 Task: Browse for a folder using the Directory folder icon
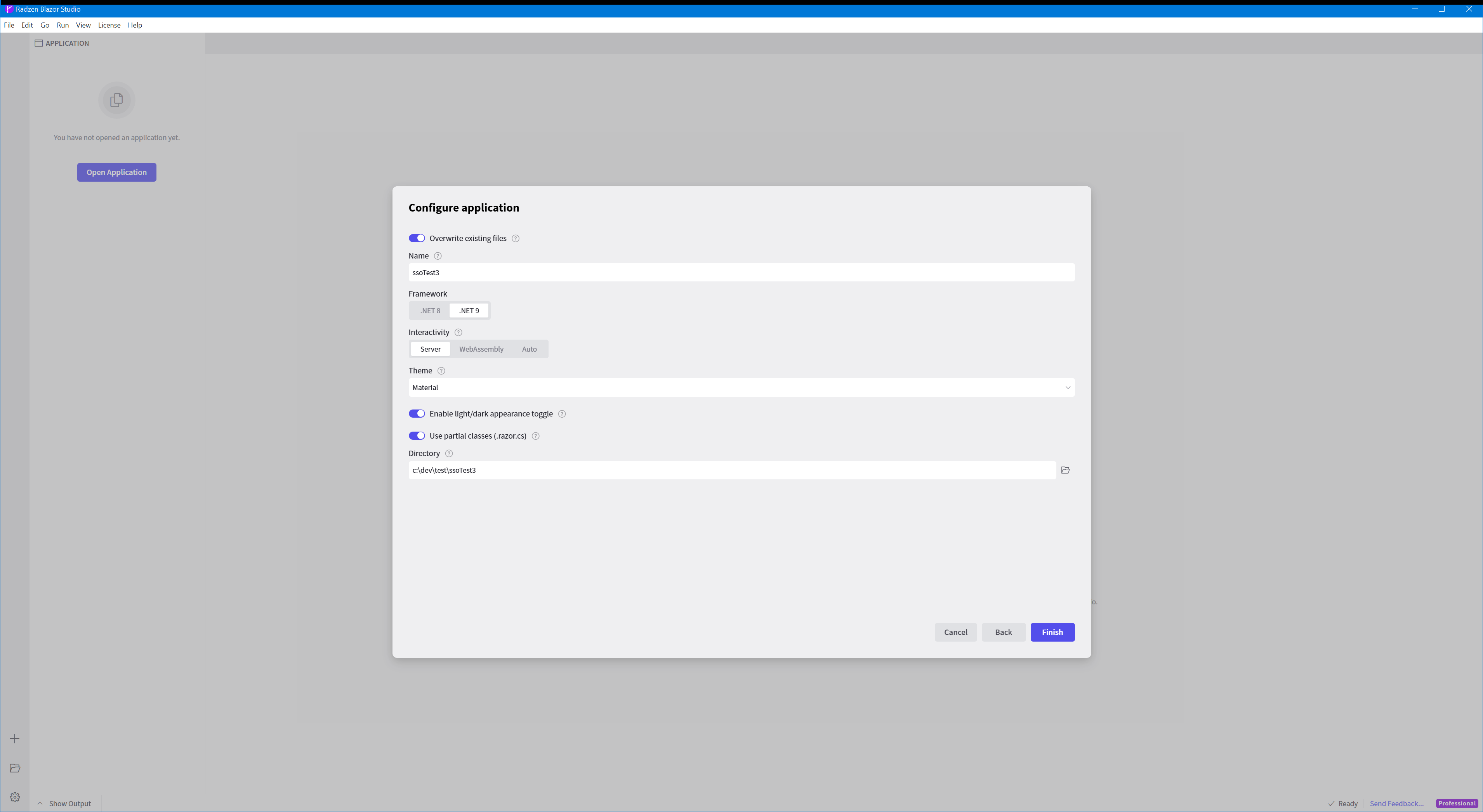pos(1065,470)
